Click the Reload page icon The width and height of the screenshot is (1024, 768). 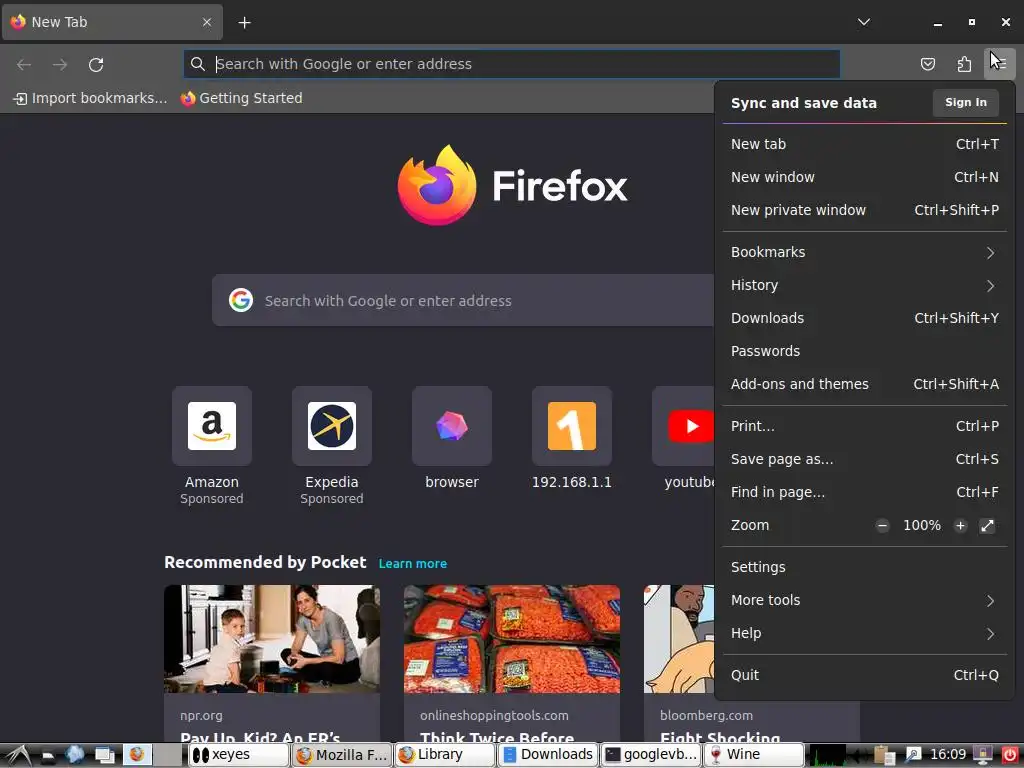(96, 65)
